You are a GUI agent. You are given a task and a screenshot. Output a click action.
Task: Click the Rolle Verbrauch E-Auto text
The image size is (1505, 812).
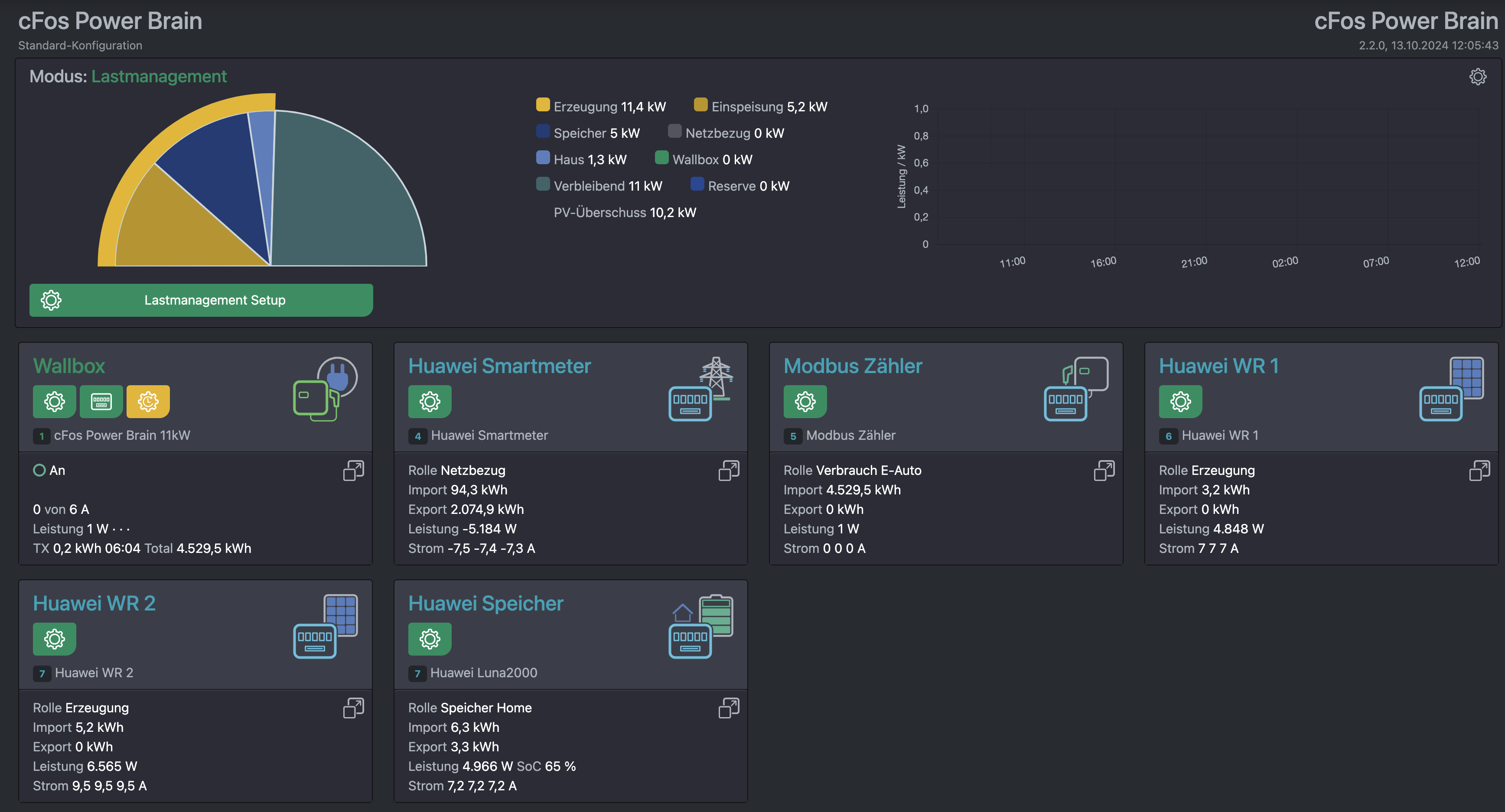click(x=852, y=470)
